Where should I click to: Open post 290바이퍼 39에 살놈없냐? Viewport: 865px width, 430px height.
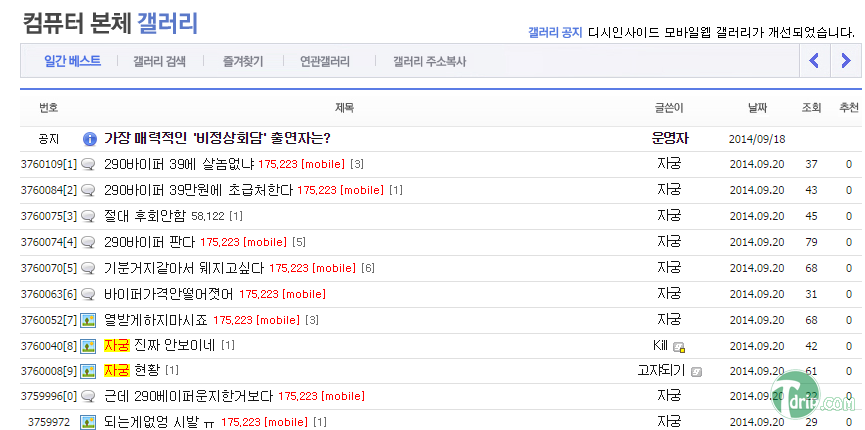tap(179, 164)
